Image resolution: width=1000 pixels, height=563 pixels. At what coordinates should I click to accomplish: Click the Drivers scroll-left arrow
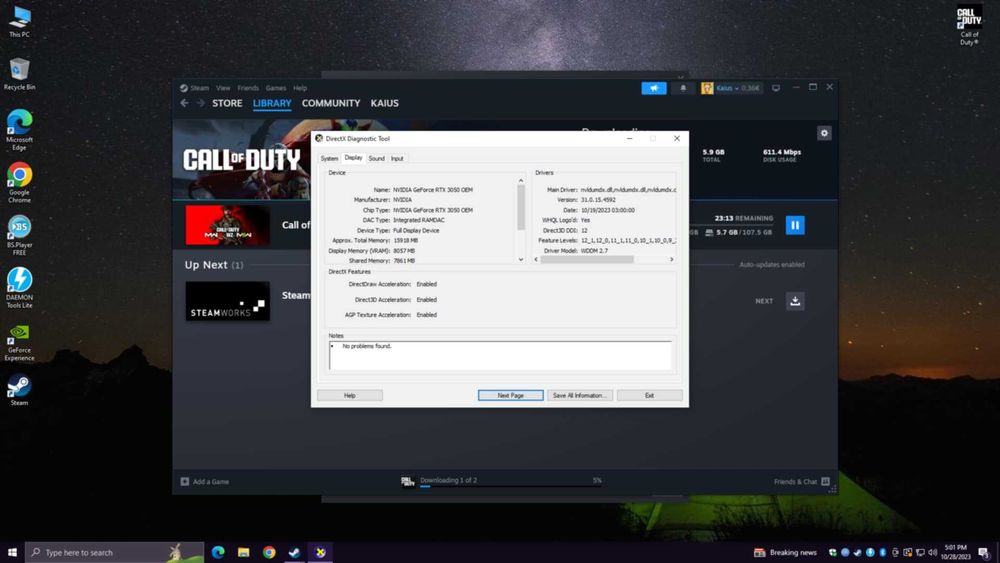pos(536,260)
